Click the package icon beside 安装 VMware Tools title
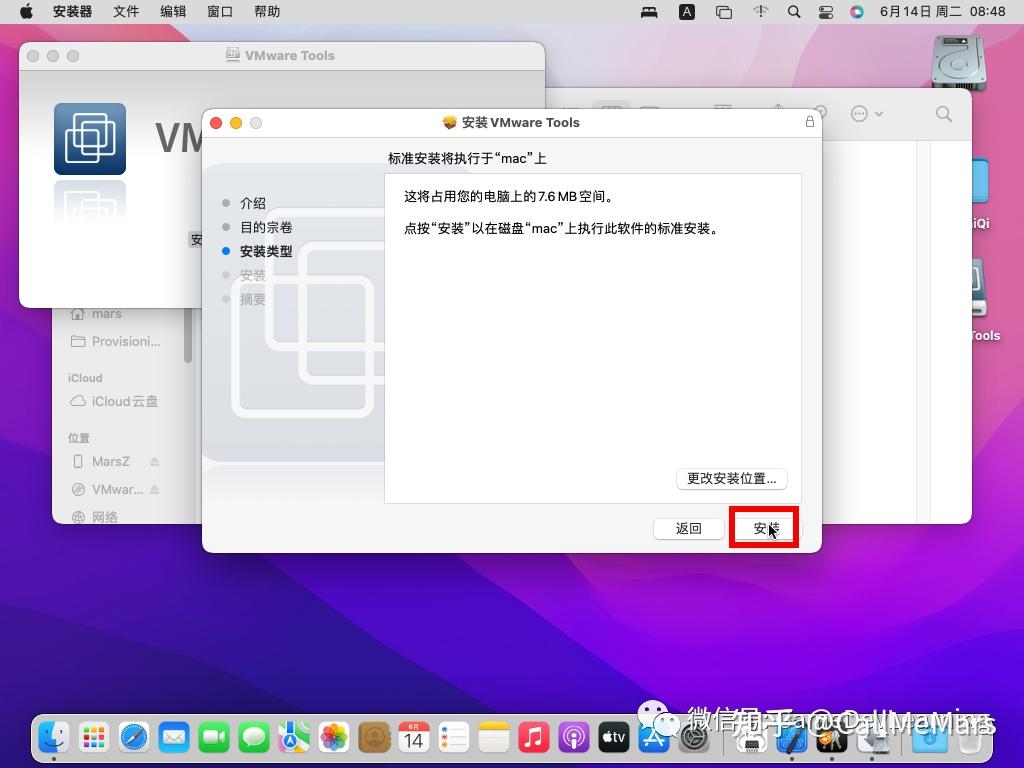 pos(449,122)
